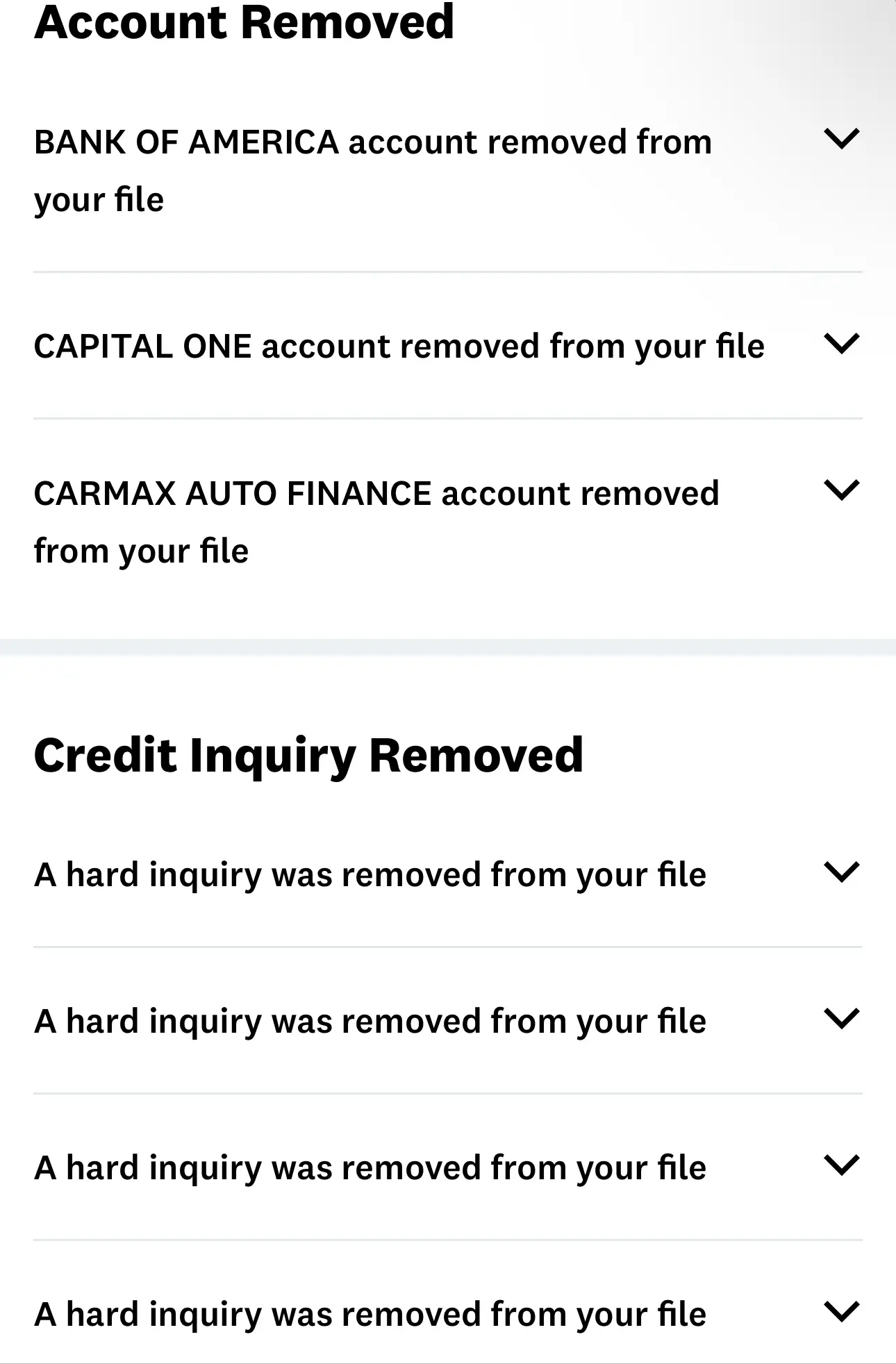Image resolution: width=896 pixels, height=1364 pixels.
Task: Click the divider line under first hard inquiry
Action: (448, 947)
